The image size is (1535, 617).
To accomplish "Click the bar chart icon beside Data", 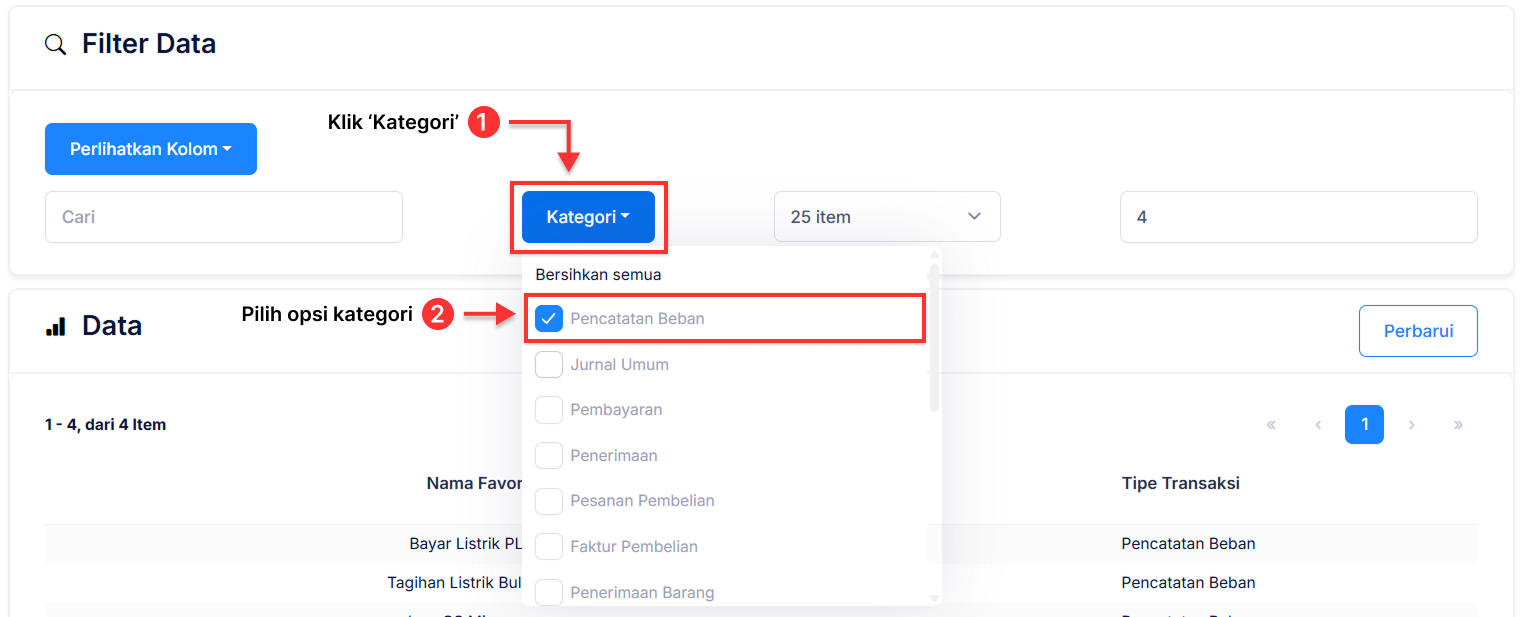I will coord(56,327).
